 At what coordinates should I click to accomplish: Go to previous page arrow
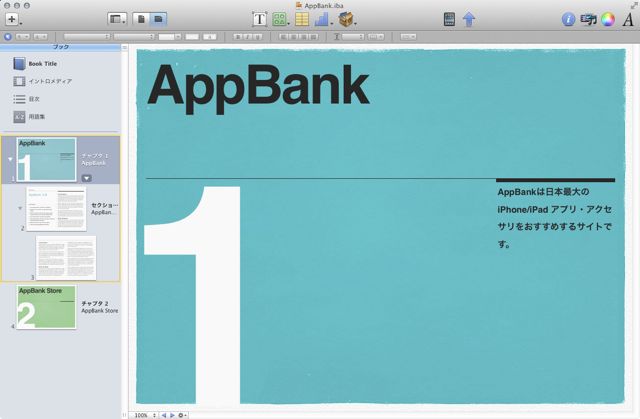pyautogui.click(x=164, y=415)
